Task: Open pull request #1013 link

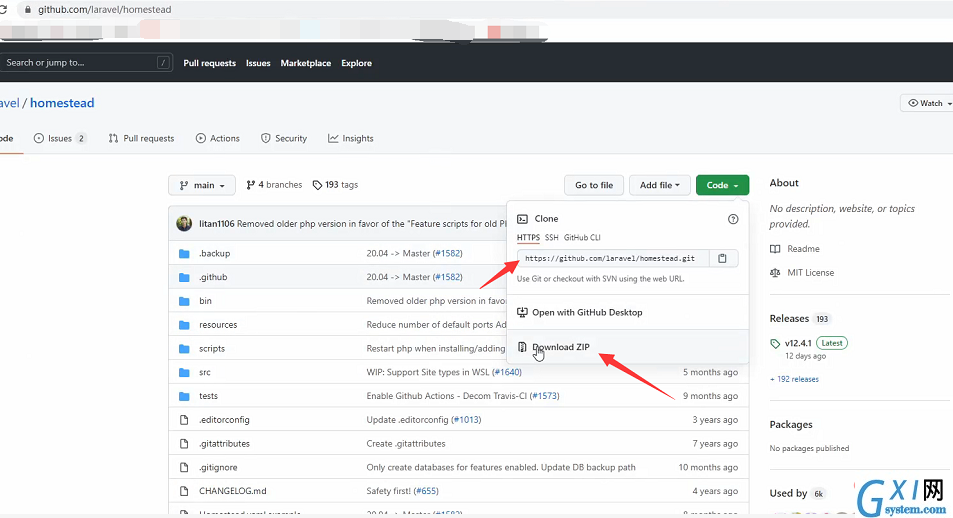Action: click(x=466, y=420)
